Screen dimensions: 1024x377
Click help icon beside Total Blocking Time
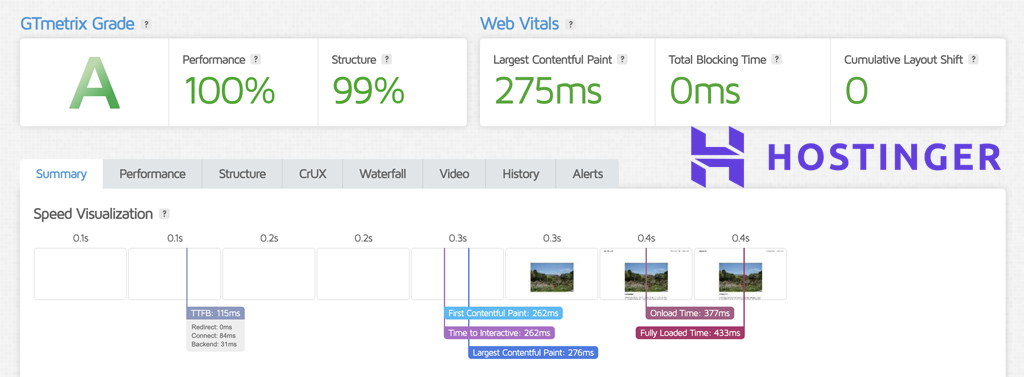point(776,59)
